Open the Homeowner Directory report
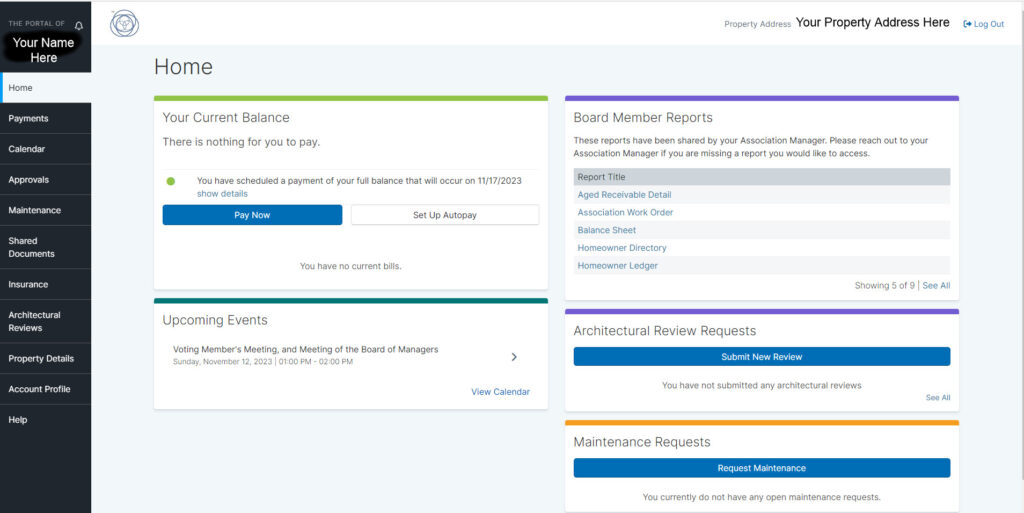 pos(622,248)
